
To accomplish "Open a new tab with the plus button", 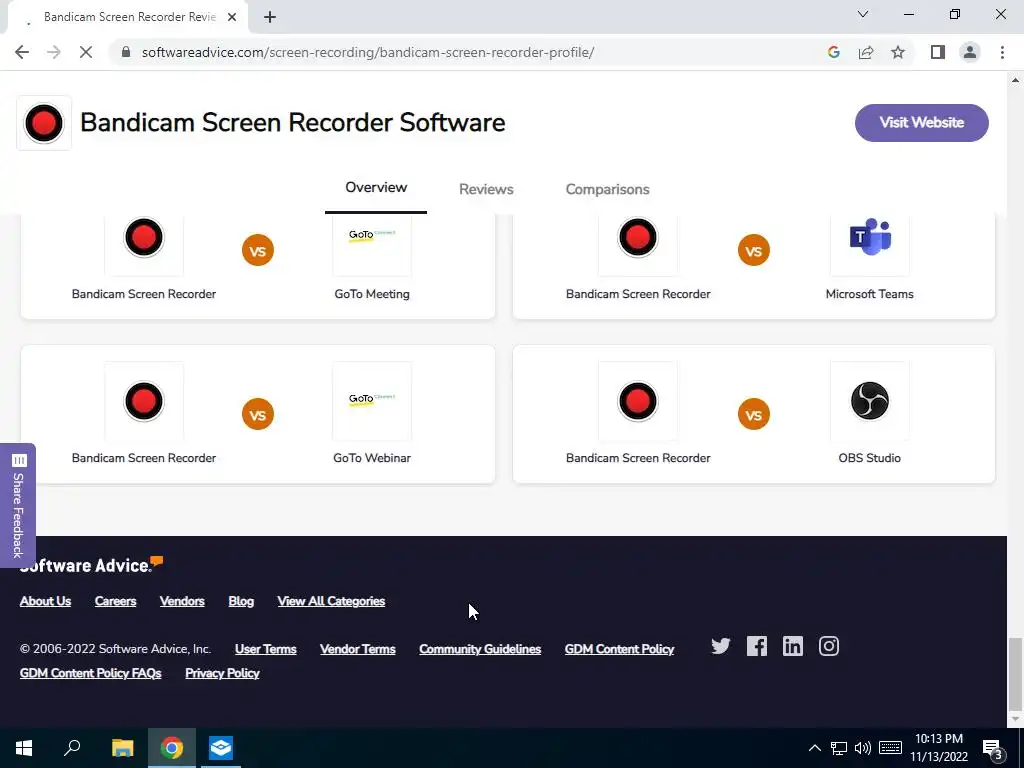I will click(270, 17).
